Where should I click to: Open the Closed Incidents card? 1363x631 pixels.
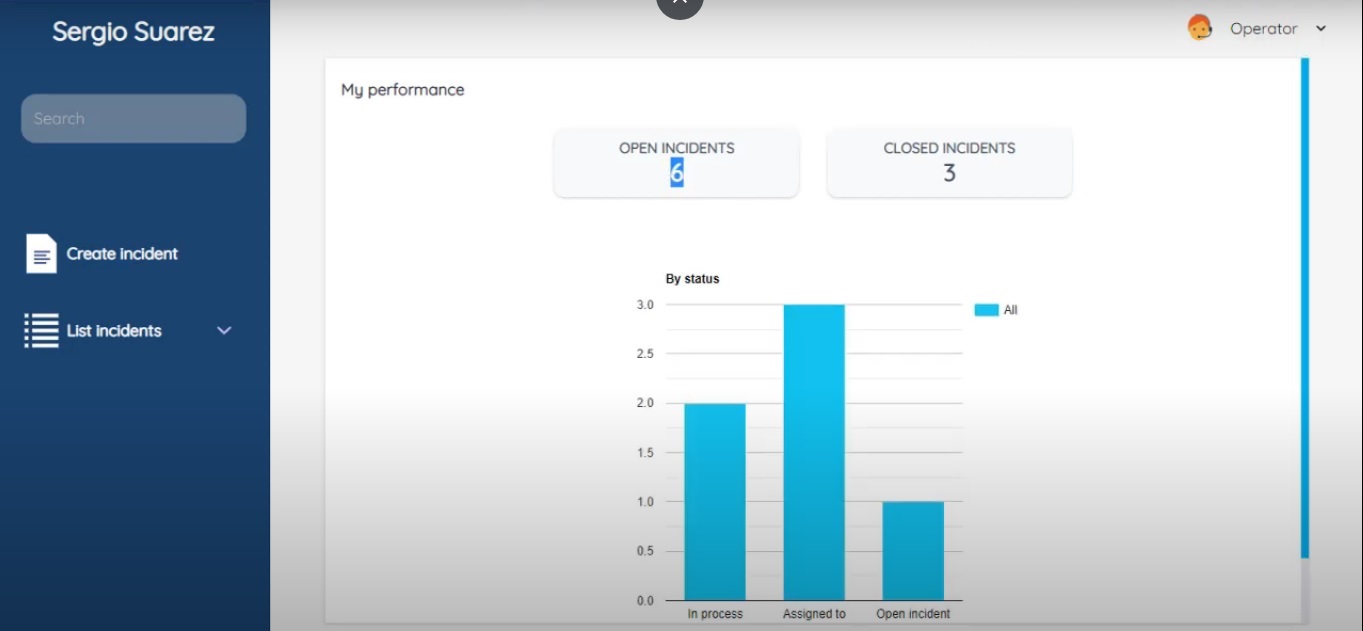[x=949, y=162]
